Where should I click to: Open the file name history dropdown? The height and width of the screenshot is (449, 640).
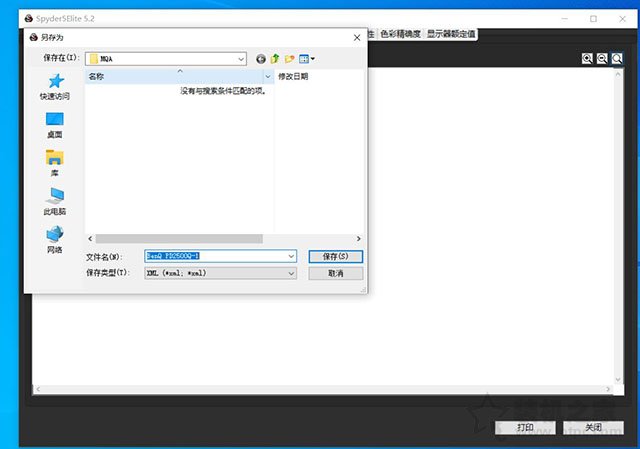coord(291,256)
